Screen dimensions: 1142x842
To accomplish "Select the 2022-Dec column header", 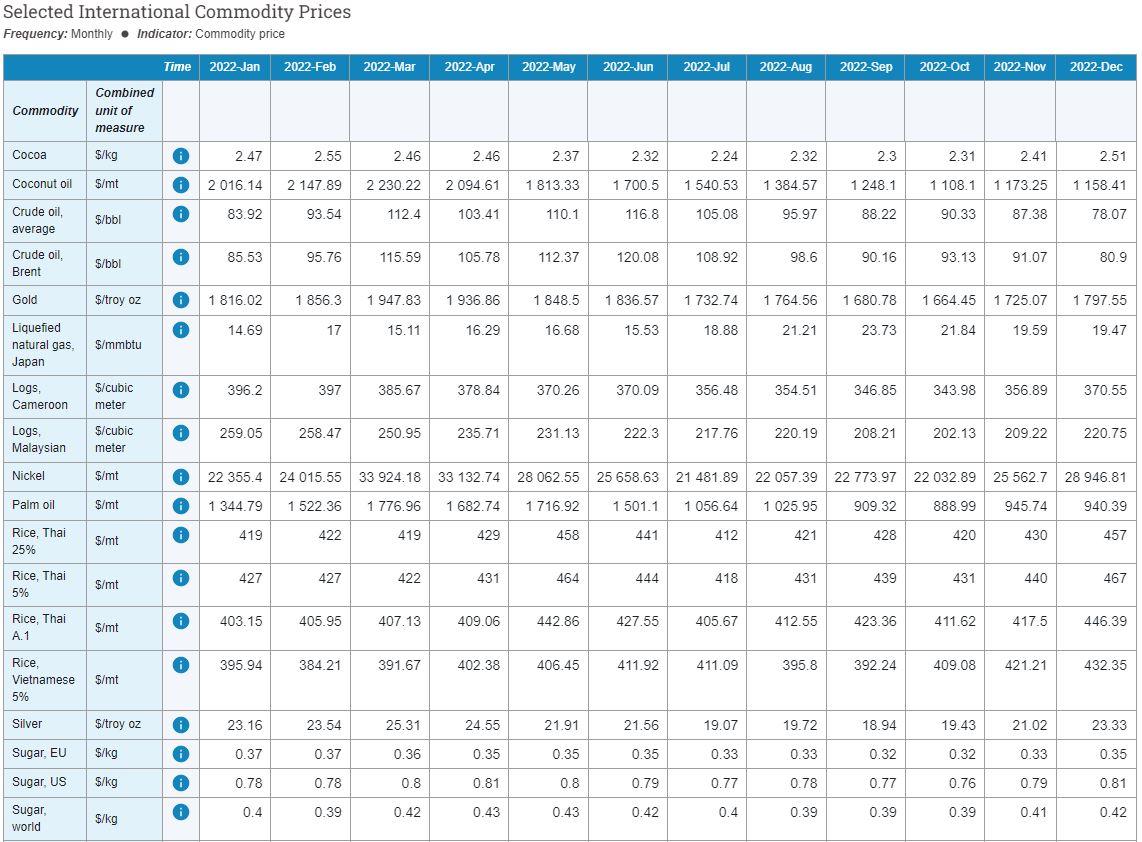I will 1094,67.
